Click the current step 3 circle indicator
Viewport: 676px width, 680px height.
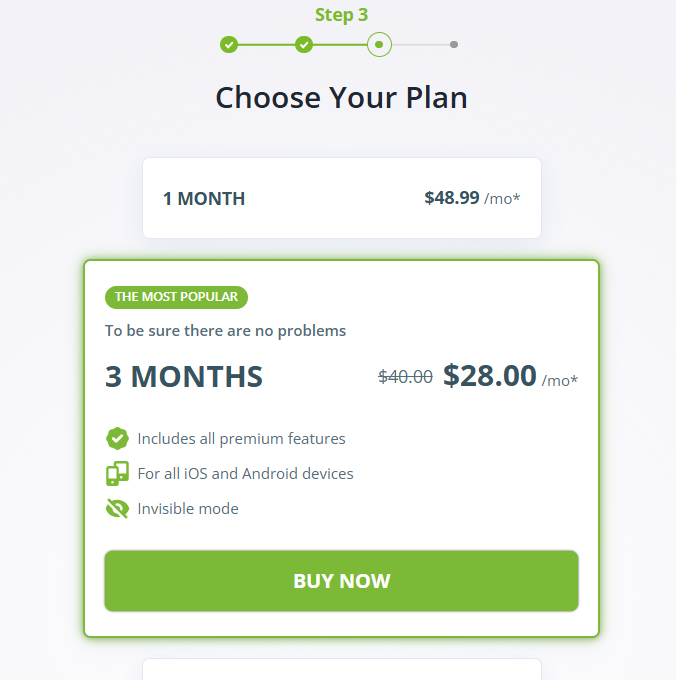[x=379, y=45]
